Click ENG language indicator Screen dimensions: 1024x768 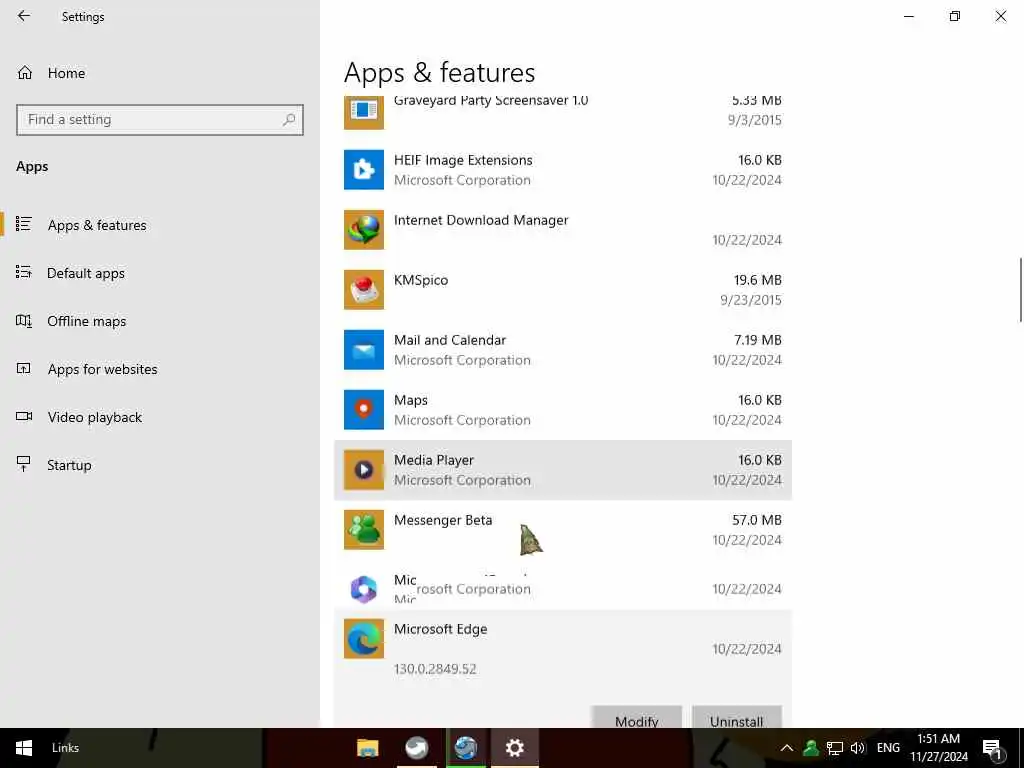[888, 748]
